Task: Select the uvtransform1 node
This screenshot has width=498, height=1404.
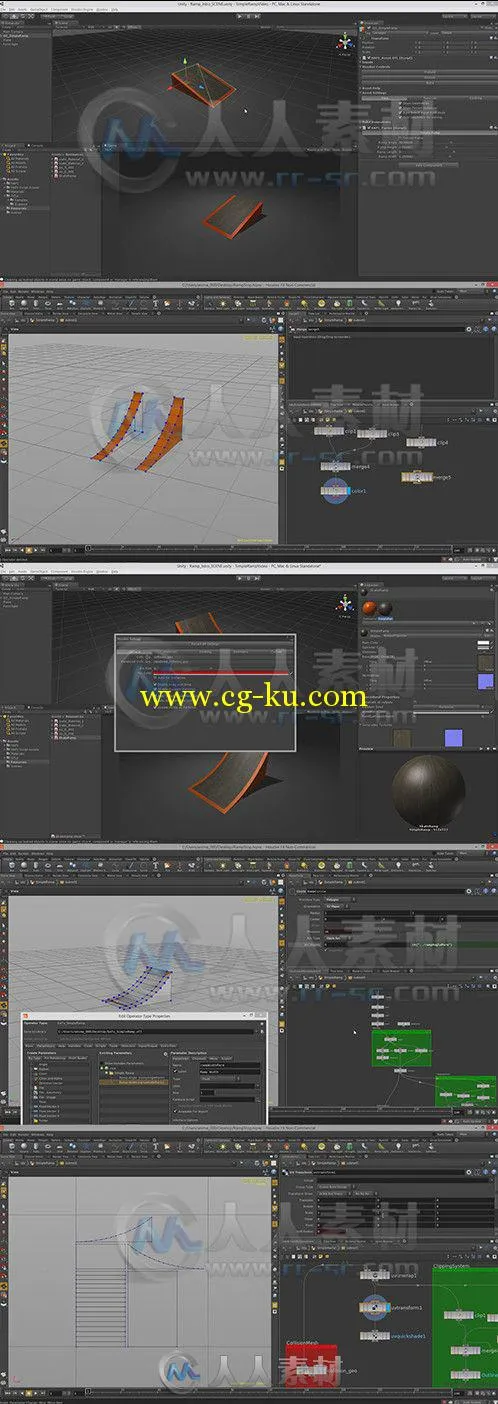Action: (x=373, y=1305)
